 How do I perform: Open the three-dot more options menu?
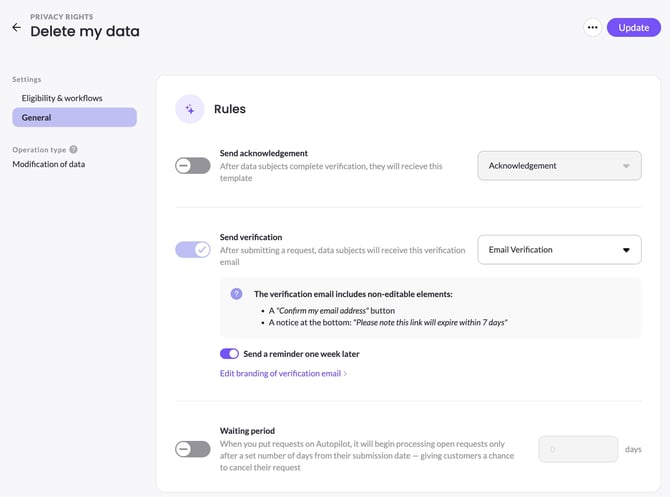pyautogui.click(x=593, y=28)
